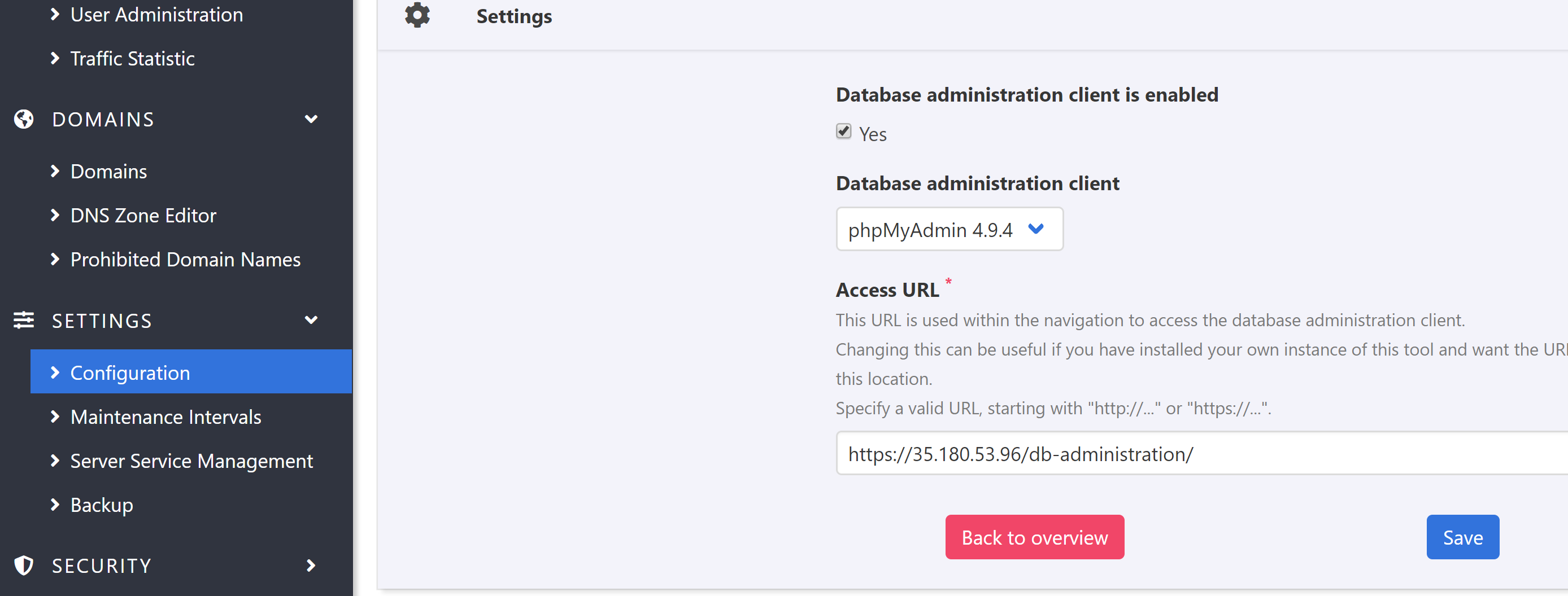Go to Server Service Management
This screenshot has height=596, width=1568.
(x=191, y=461)
